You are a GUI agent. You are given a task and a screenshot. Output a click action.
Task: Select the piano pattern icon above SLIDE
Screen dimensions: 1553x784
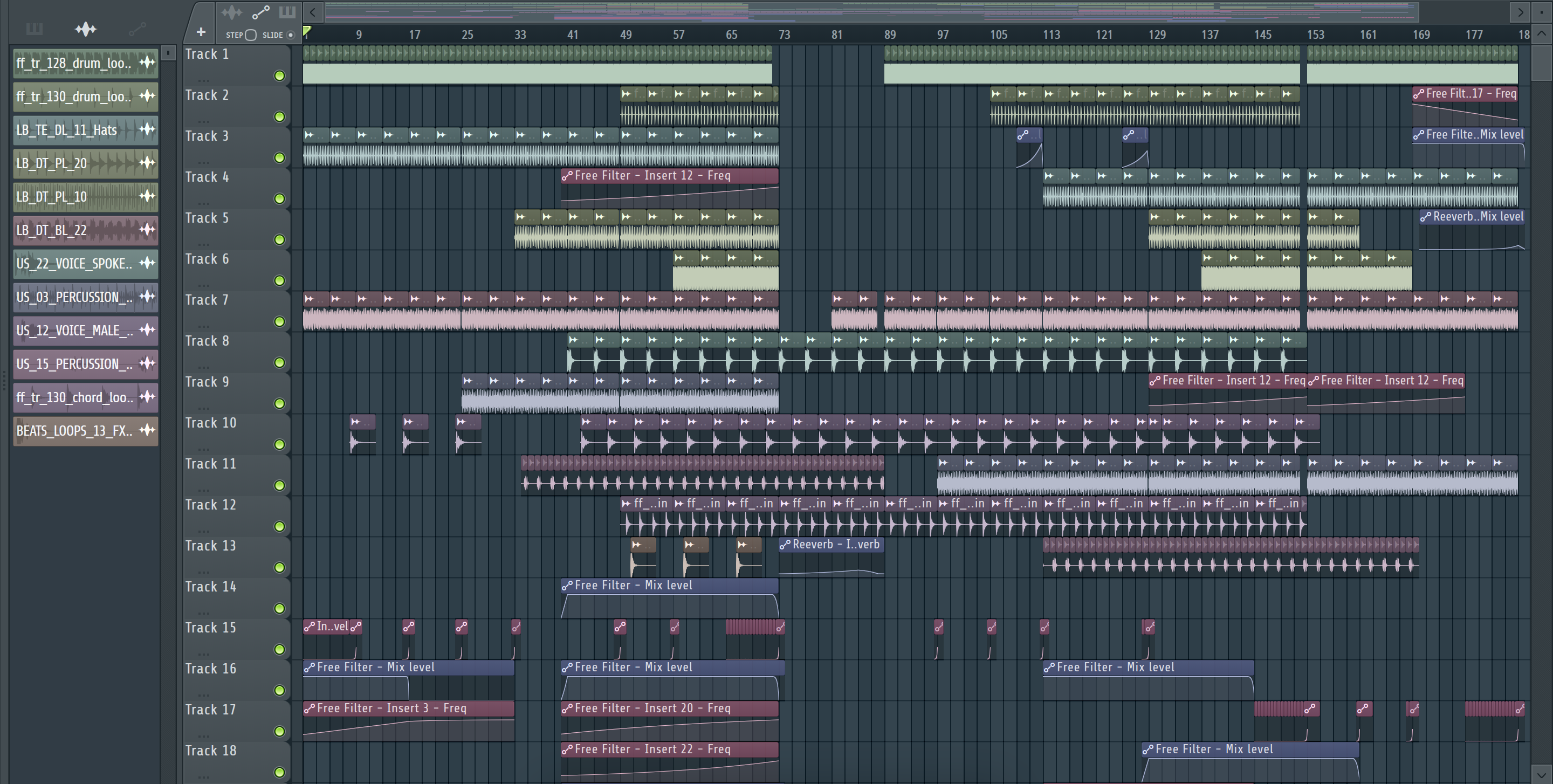287,12
